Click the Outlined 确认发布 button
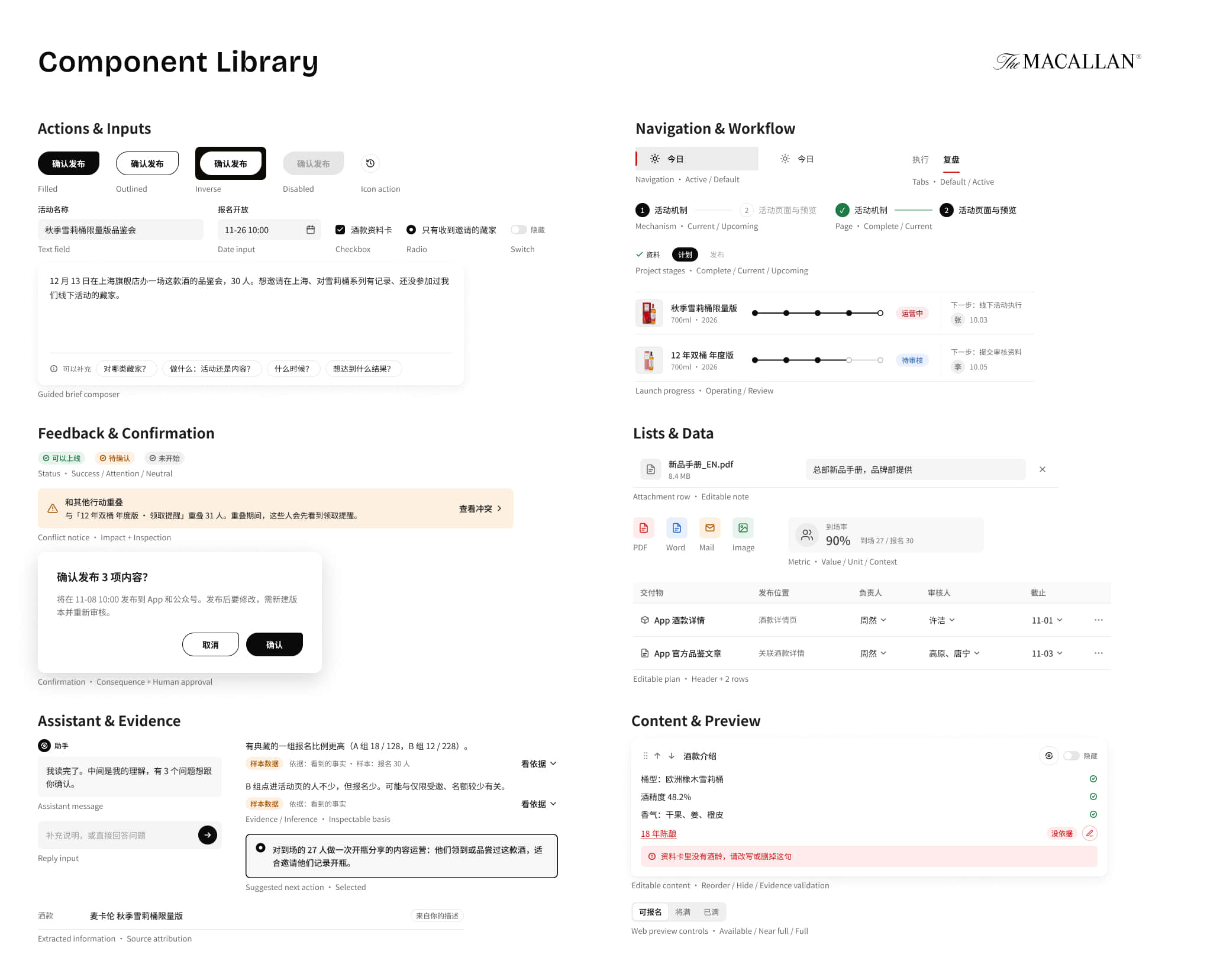Image resolution: width=1207 pixels, height=980 pixels. tap(147, 163)
